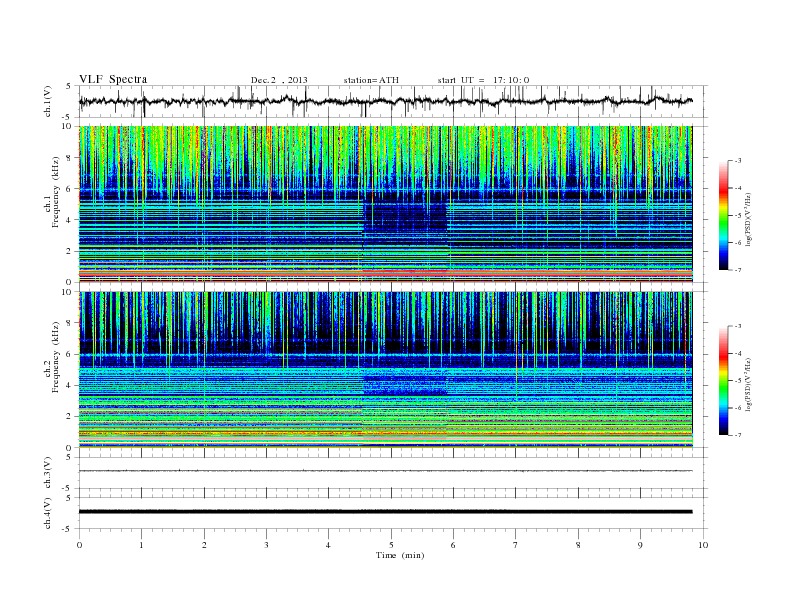Viewport: 792px width, 612px height.
Task: Click the 'ch.1(V)' waveform axis label
Action: tap(47, 101)
